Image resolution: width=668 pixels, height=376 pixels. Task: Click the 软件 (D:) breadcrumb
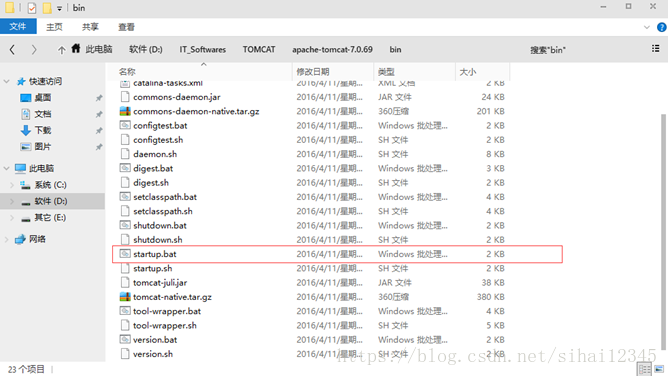click(x=146, y=49)
